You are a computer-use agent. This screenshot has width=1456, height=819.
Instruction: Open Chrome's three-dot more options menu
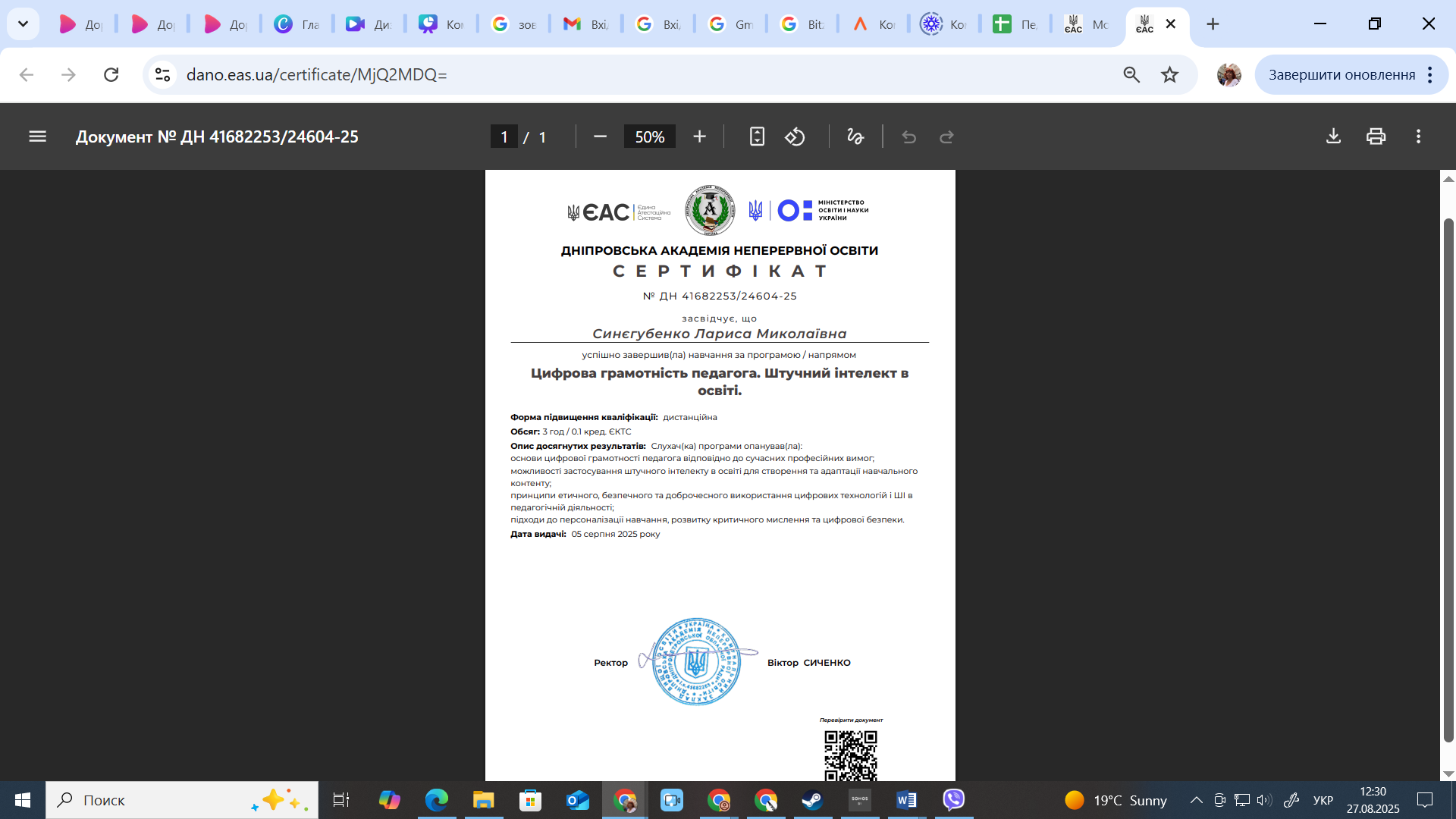(x=1432, y=74)
